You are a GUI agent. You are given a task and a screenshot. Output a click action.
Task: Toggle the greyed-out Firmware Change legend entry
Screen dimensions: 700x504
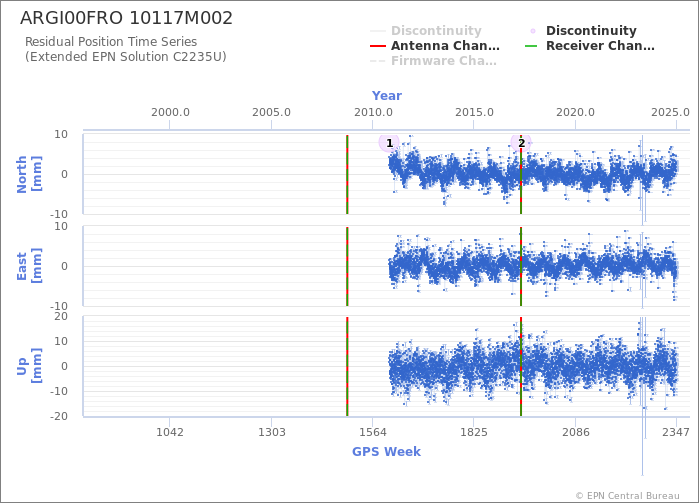pyautogui.click(x=433, y=61)
